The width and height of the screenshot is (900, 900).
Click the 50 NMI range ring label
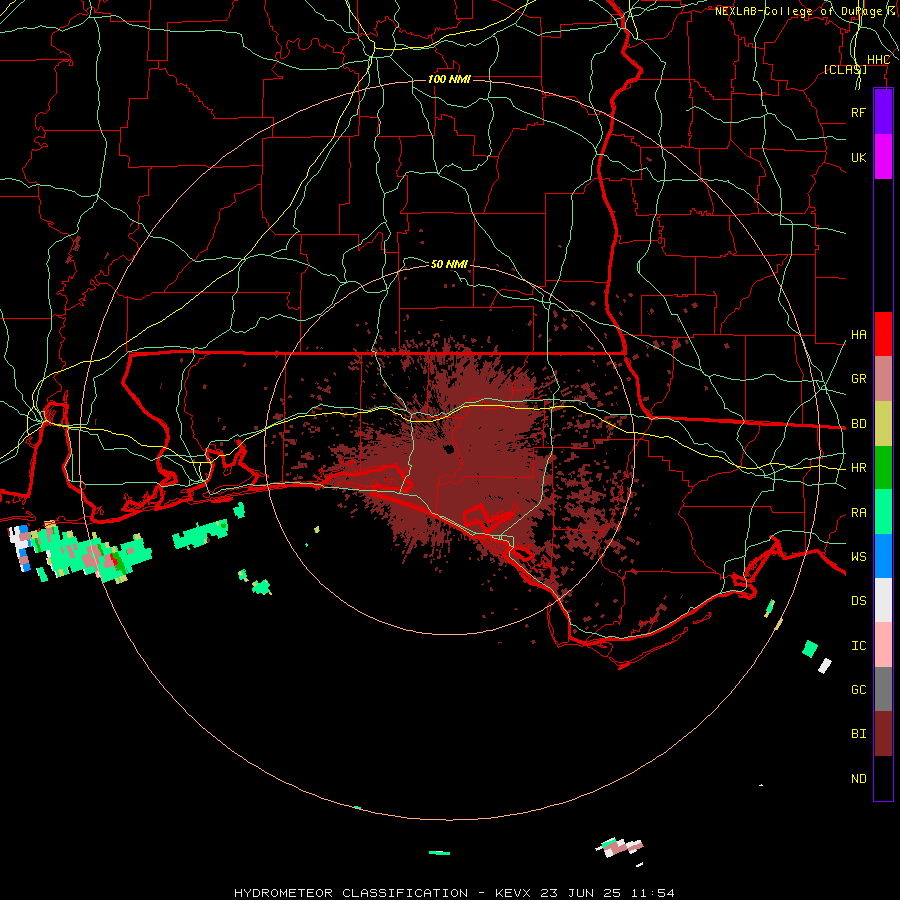449,264
